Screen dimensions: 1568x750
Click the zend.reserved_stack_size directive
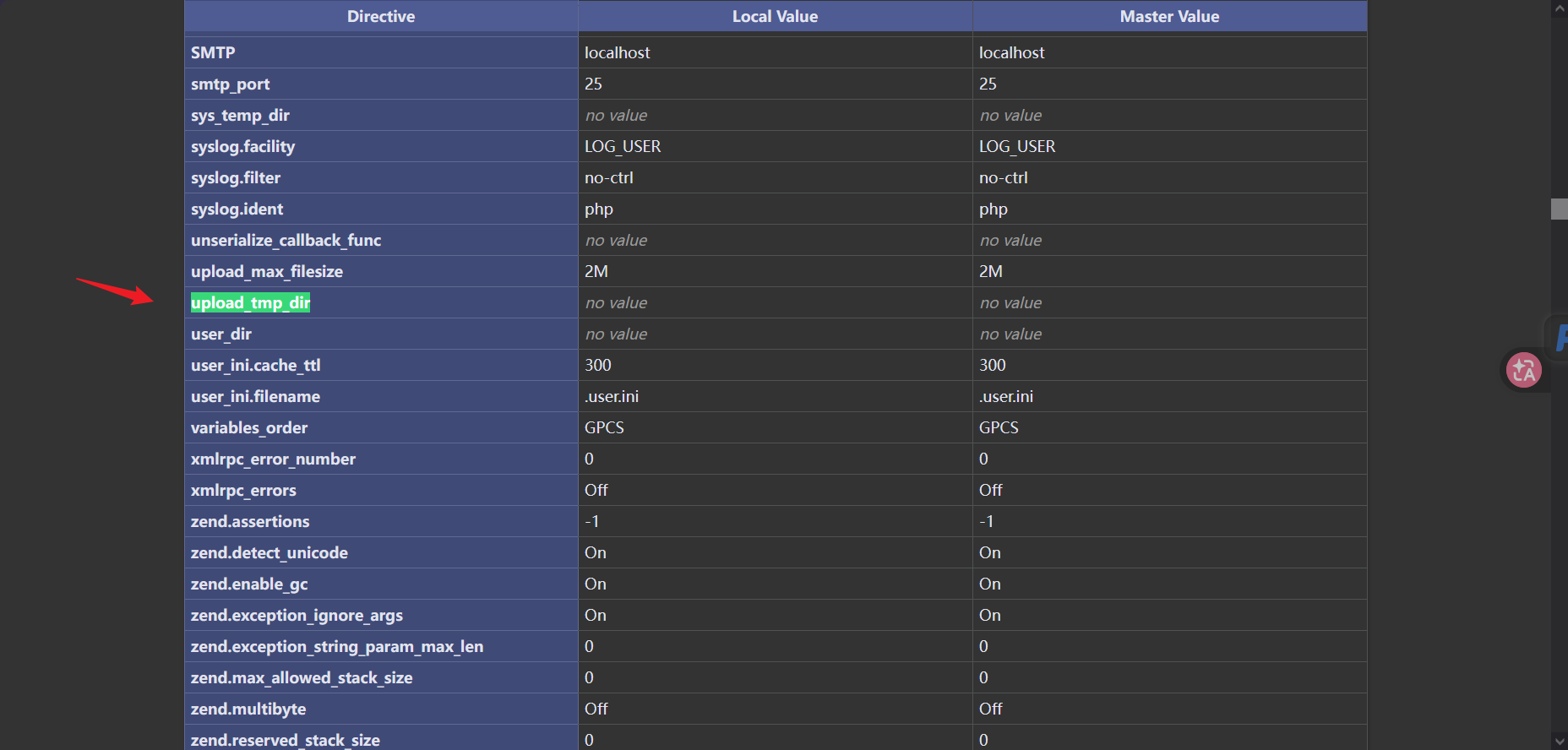pos(286,740)
